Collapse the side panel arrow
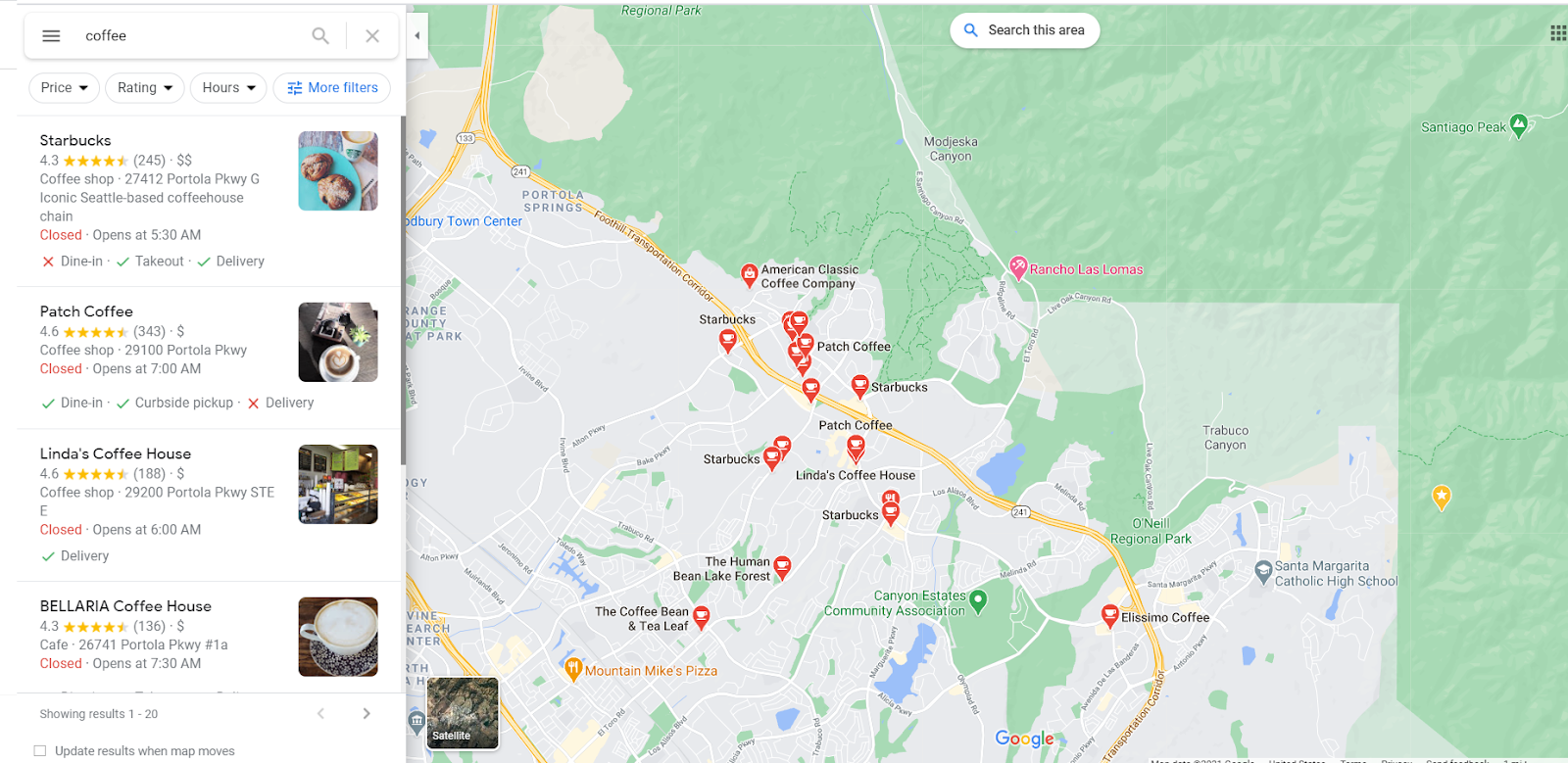 pyautogui.click(x=417, y=36)
